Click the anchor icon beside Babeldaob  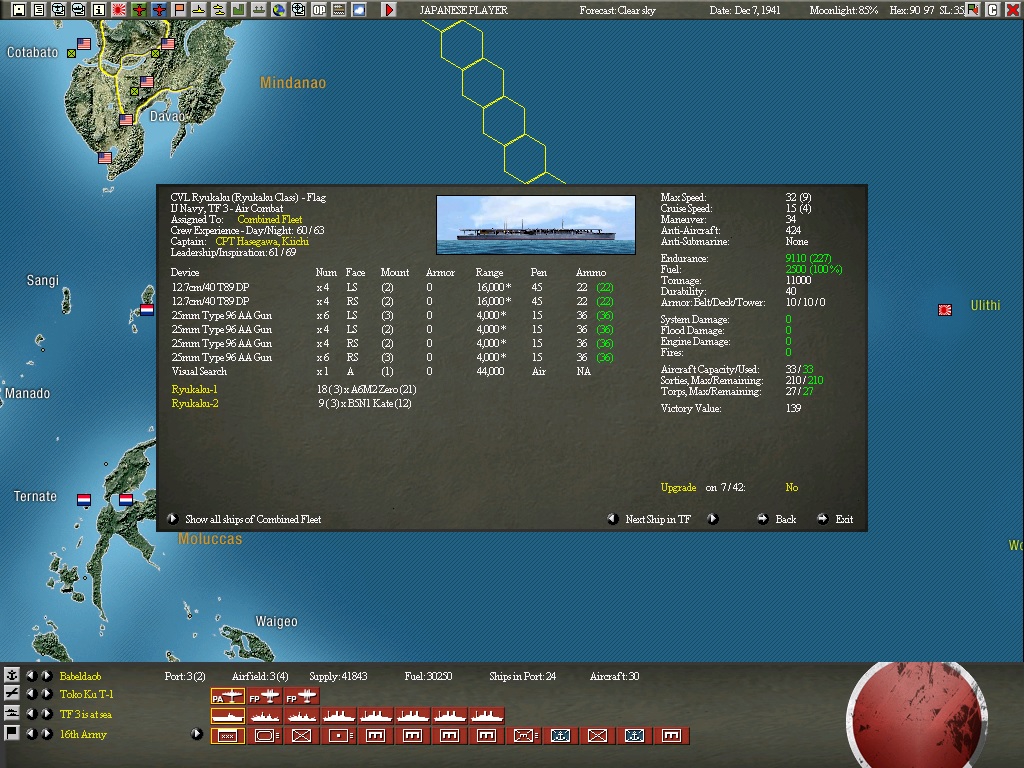12,675
